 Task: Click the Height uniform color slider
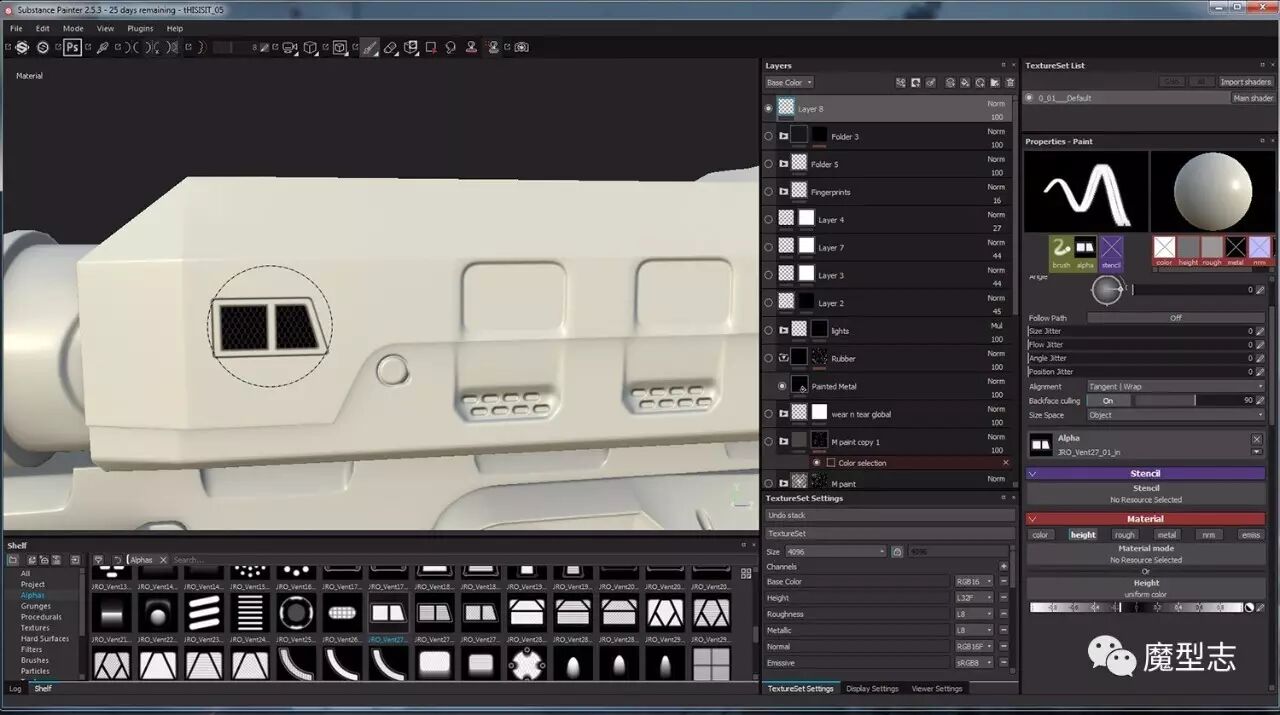point(1136,607)
